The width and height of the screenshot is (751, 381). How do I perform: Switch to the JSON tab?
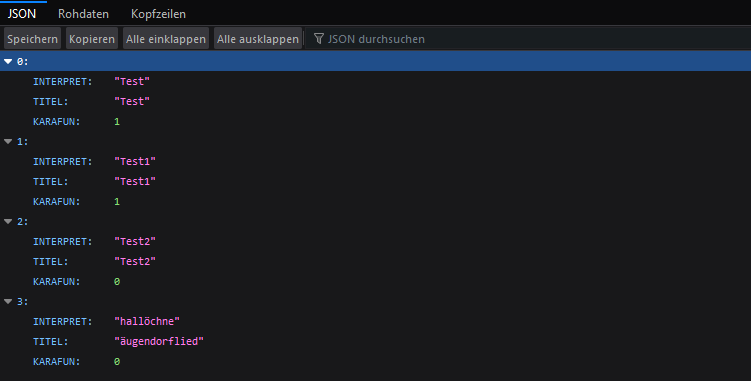pos(22,13)
